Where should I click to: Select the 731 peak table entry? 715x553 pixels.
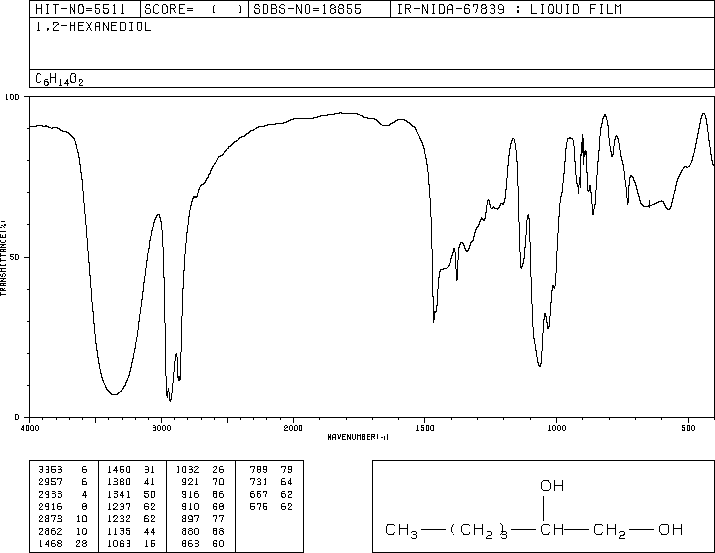coord(271,481)
